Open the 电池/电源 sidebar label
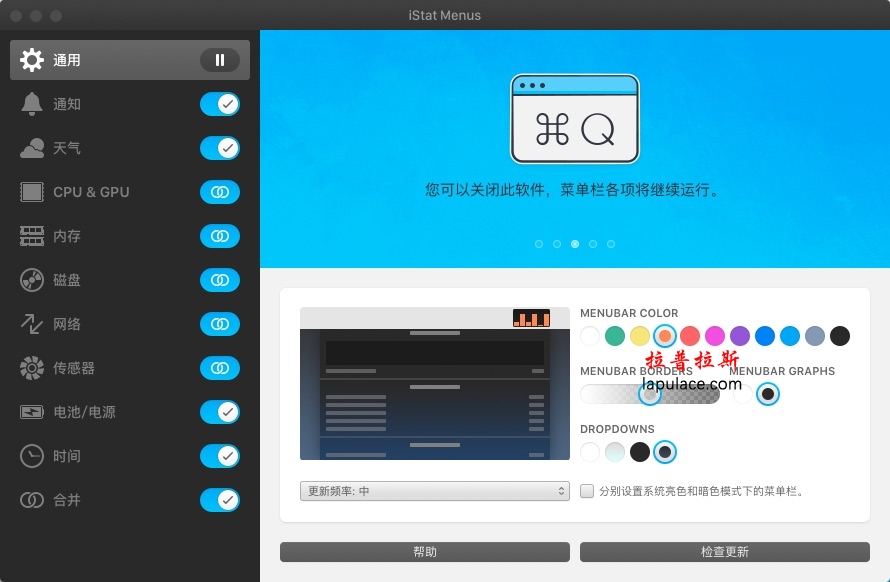 (85, 412)
